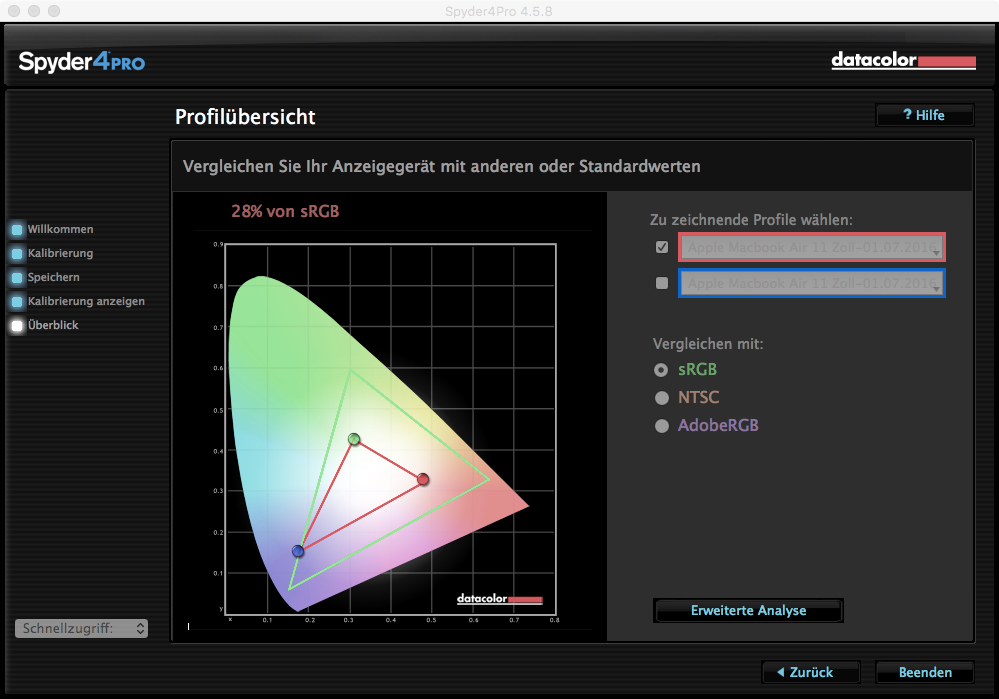Viewport: 999px width, 699px height.
Task: Click the red primary point on gamut
Action: [x=423, y=480]
